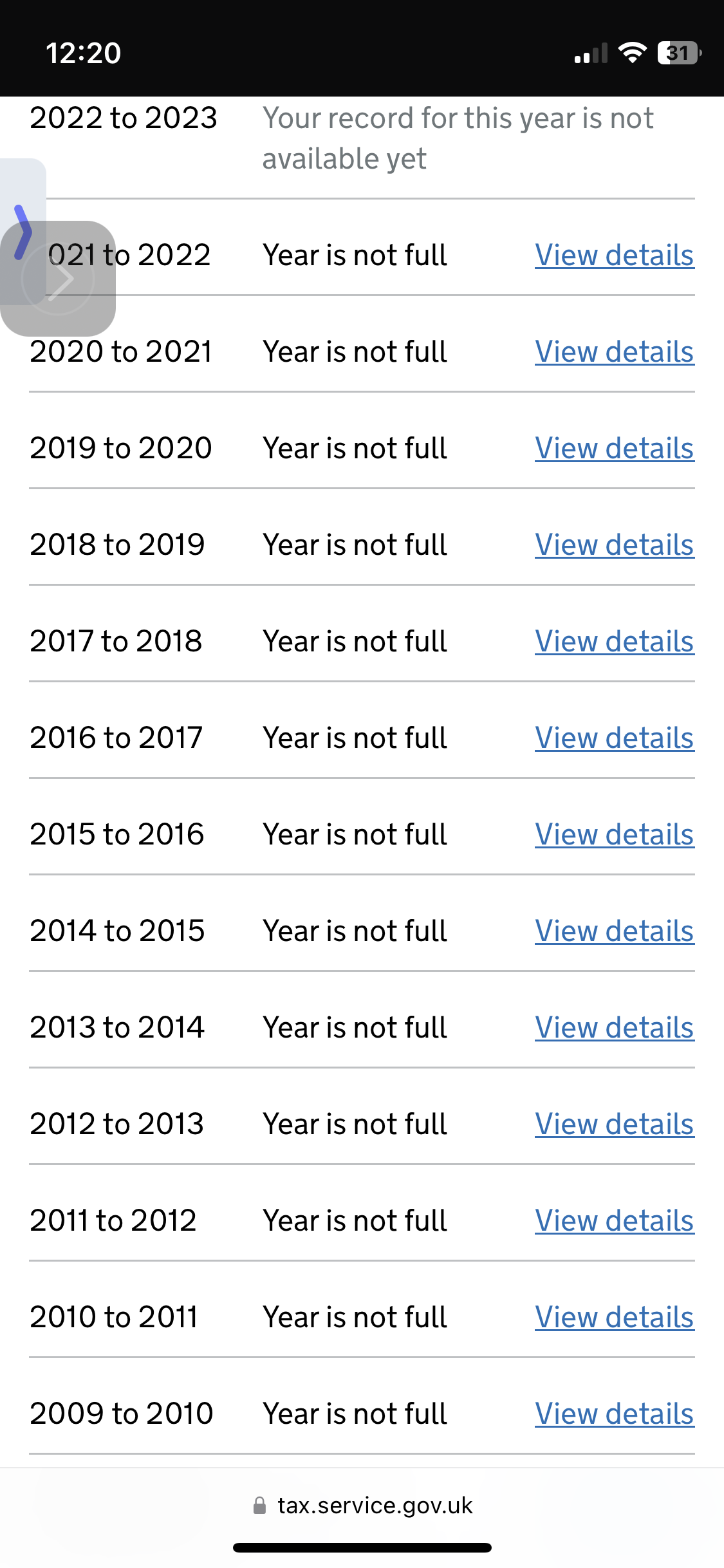724x1568 pixels.
Task: Open View details for 2009 to 2010
Action: [x=614, y=1414]
